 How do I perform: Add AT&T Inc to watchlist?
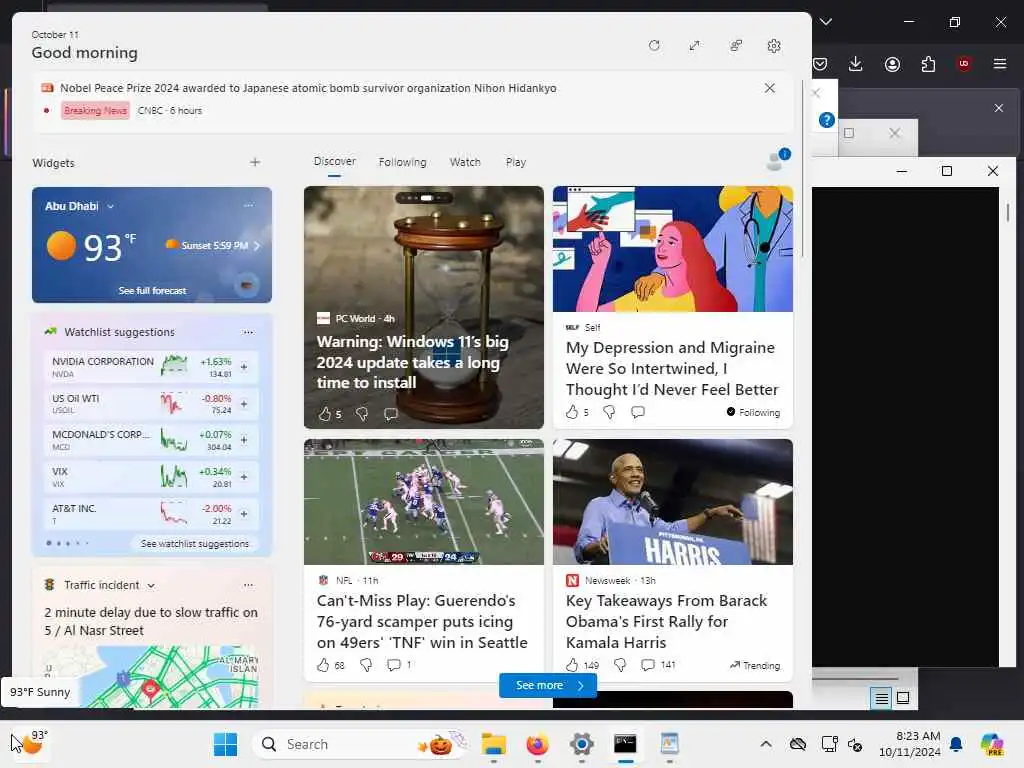coord(244,514)
